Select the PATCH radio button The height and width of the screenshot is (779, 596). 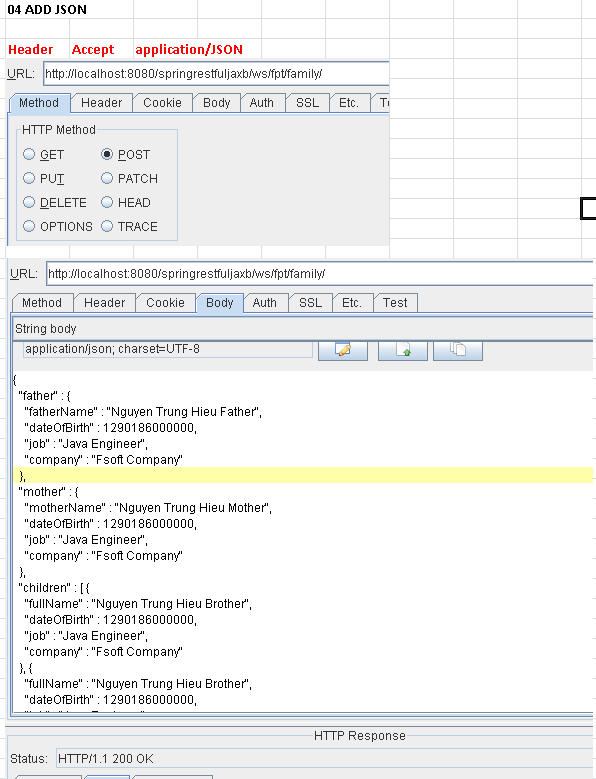(107, 178)
